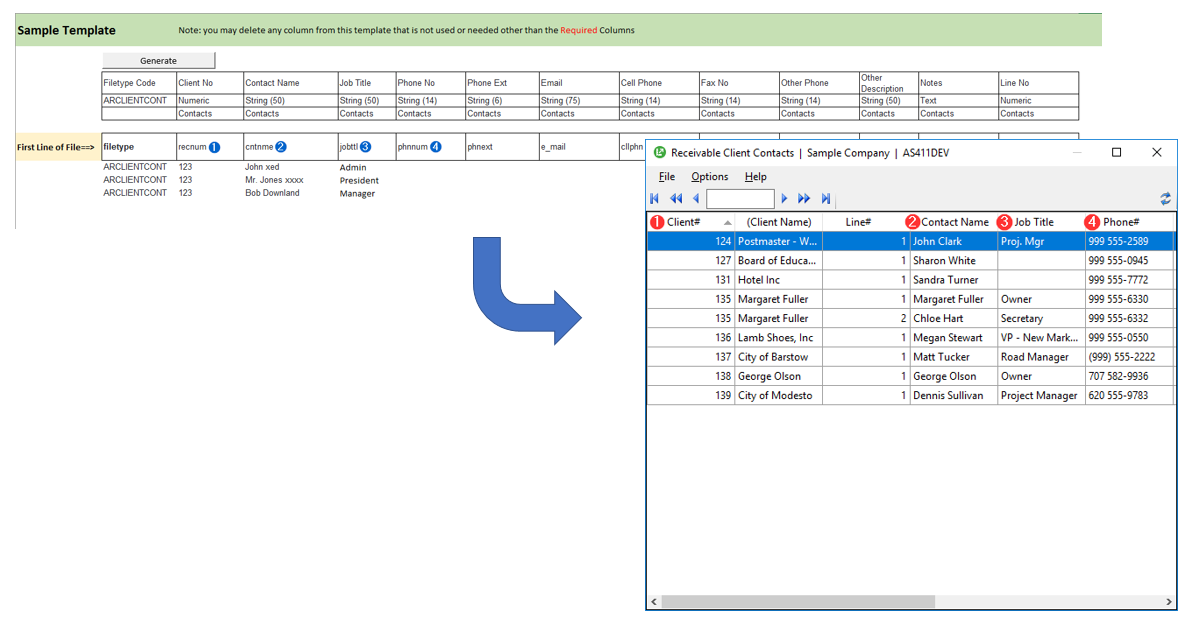
Task: Click the Job Title column header
Action: tap(1034, 222)
